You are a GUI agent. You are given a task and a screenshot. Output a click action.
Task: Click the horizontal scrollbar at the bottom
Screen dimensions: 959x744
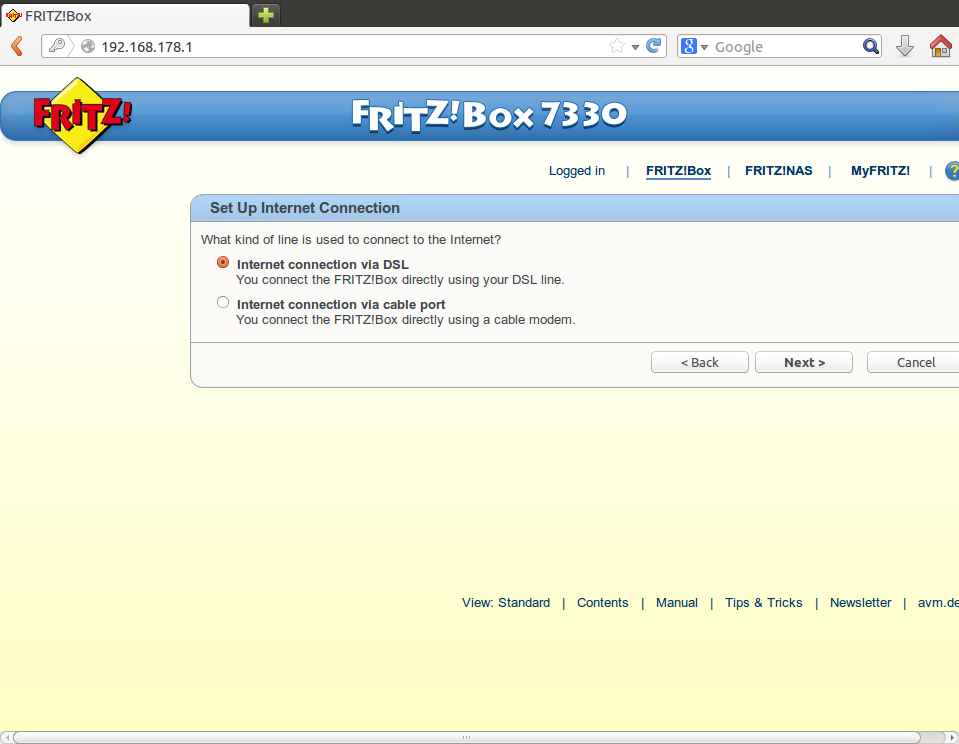pyautogui.click(x=465, y=737)
